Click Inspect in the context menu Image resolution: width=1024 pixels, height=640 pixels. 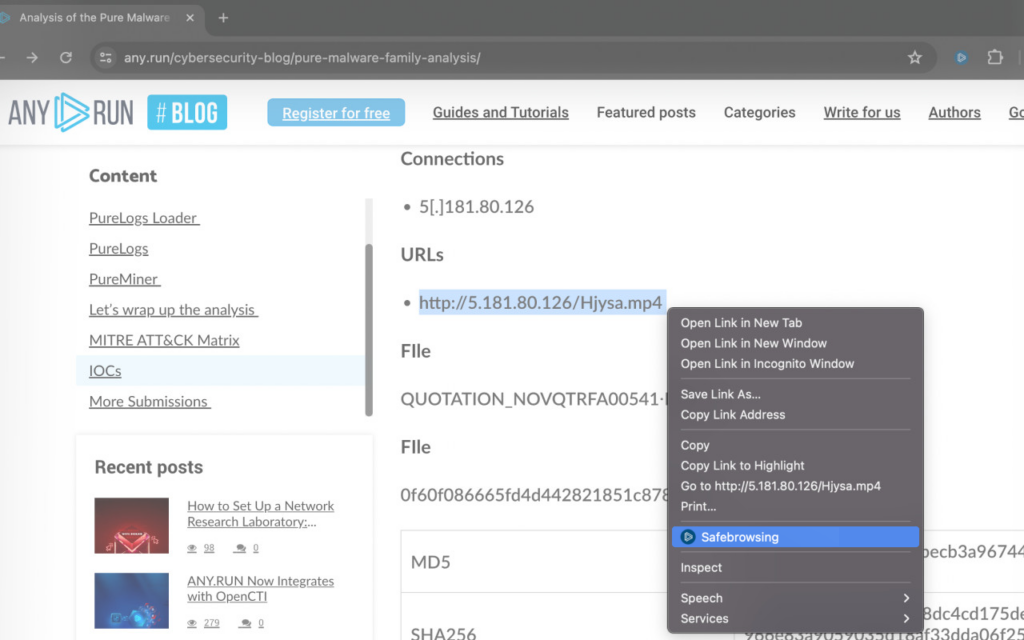click(701, 567)
